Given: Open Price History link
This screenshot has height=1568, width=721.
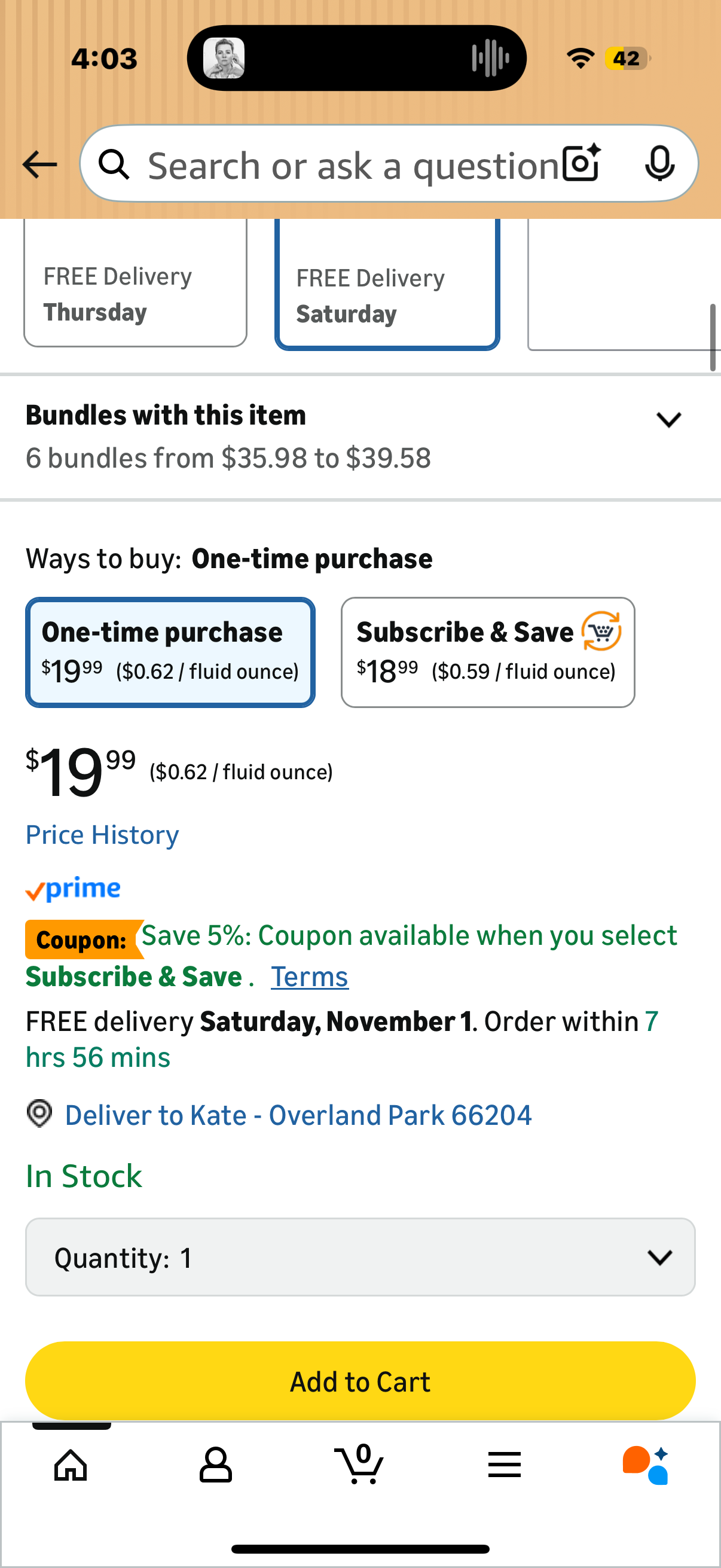Looking at the screenshot, I should pos(102,834).
